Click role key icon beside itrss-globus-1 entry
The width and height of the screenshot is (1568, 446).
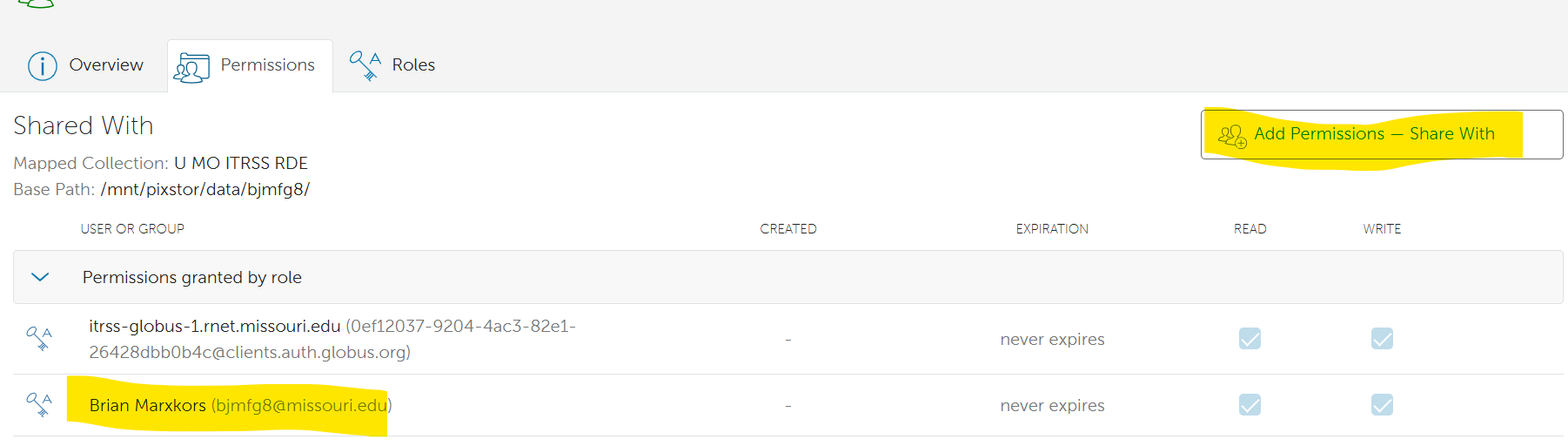(39, 338)
